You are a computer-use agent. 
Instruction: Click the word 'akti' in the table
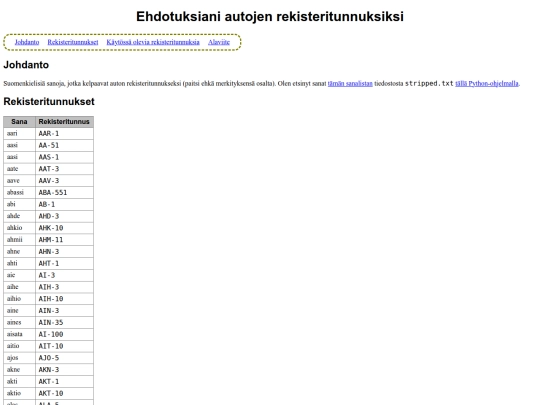(x=12, y=381)
